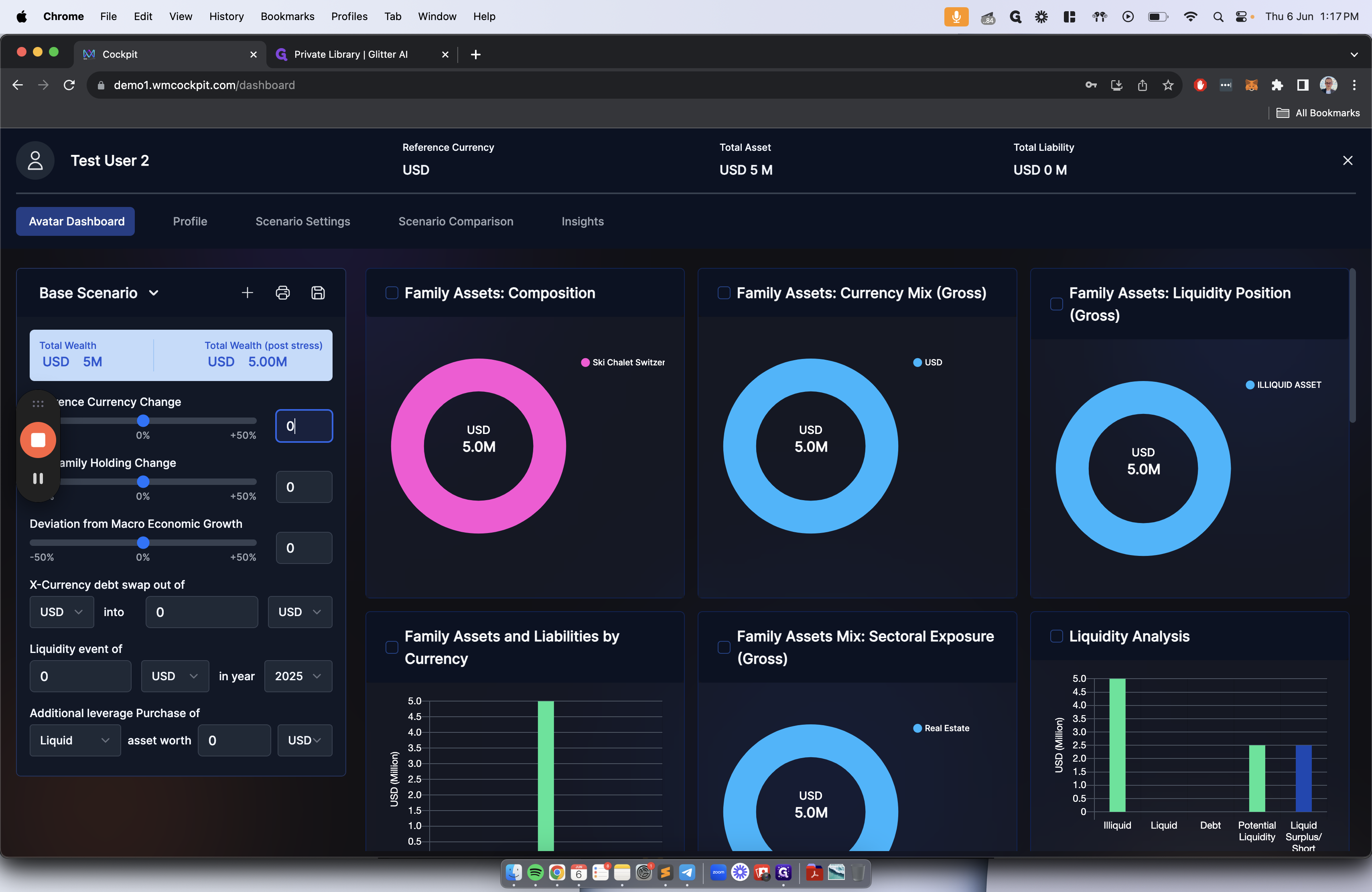Image resolution: width=1372 pixels, height=892 pixels.
Task: Click the Liquidity event amount input field
Action: 80,676
